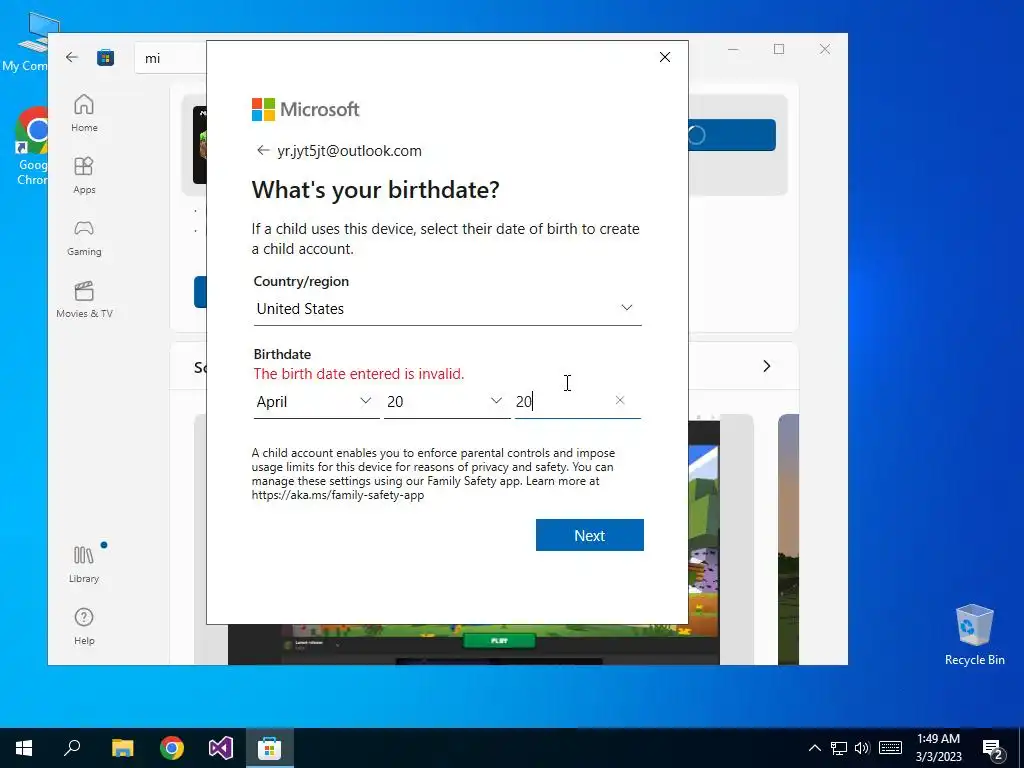Click the blue loading install button in Store
The image size is (1024, 768).
click(x=732, y=135)
